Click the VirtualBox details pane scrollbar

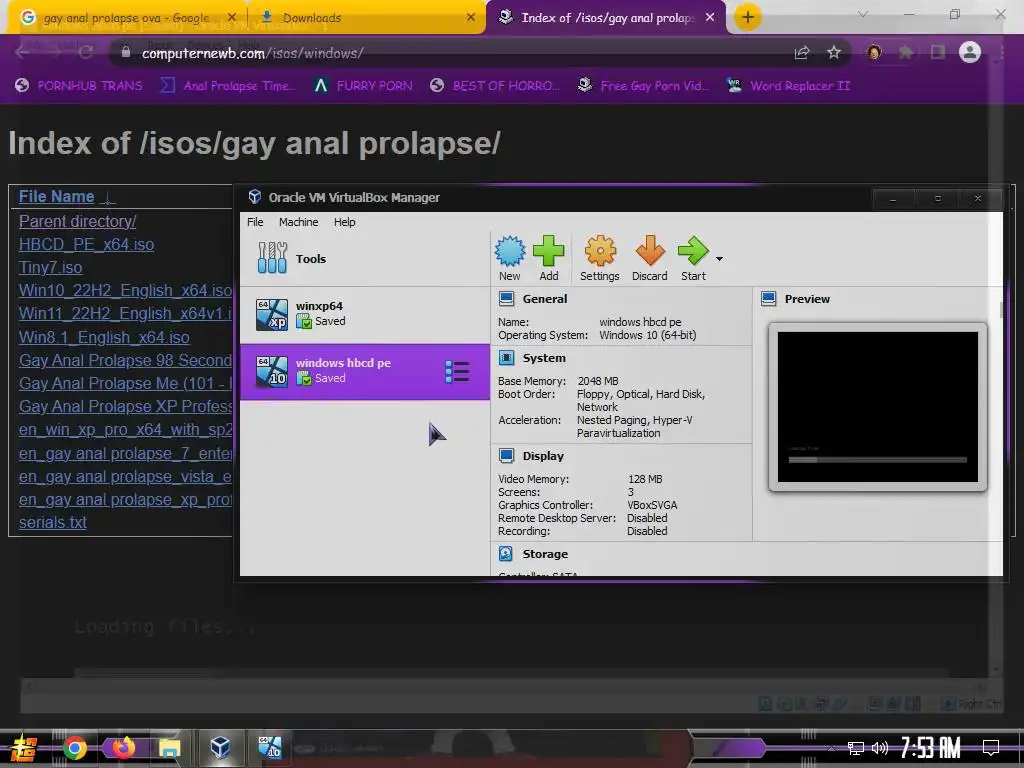point(1000,310)
